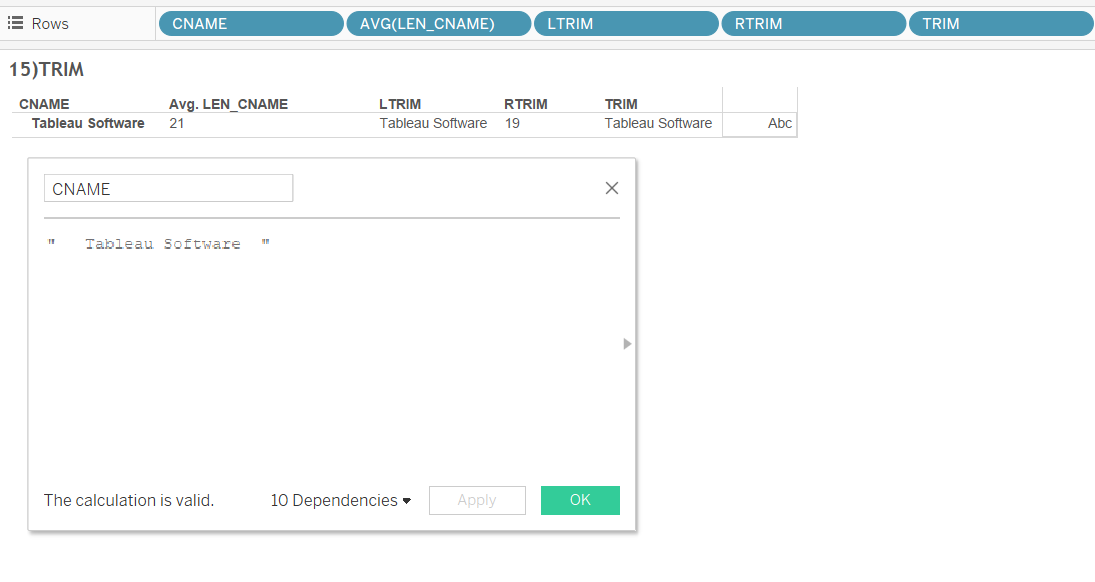Click the sheet title 15)TRIM

[x=46, y=69]
